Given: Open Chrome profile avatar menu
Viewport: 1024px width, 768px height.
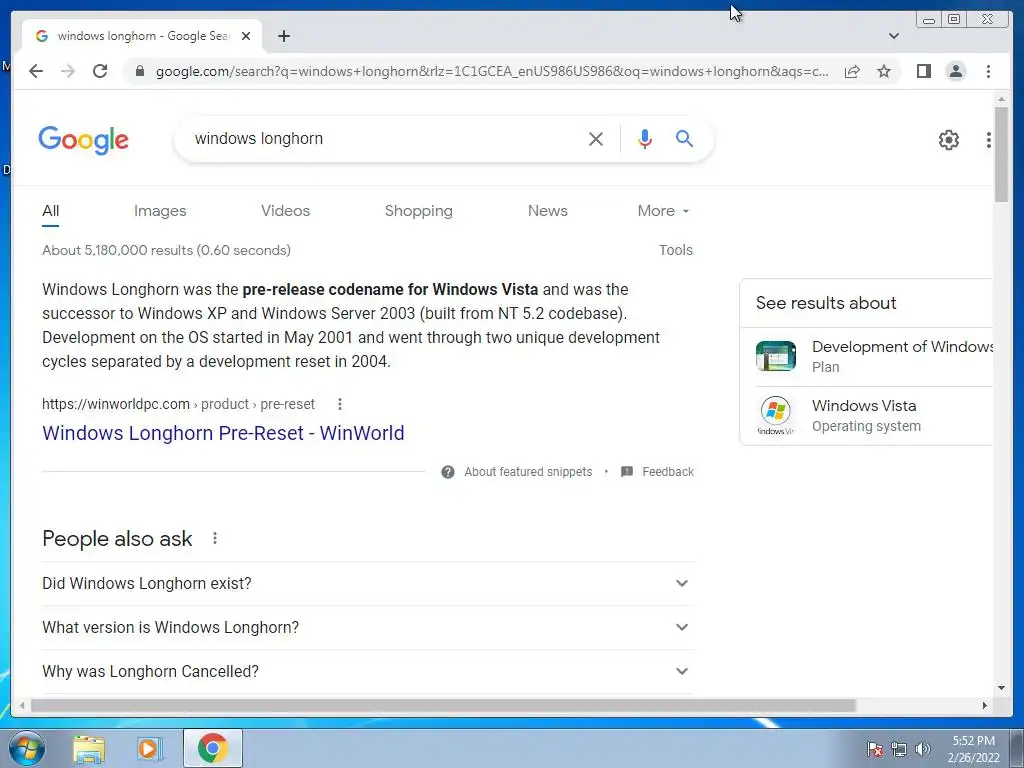Looking at the screenshot, I should click(x=955, y=71).
